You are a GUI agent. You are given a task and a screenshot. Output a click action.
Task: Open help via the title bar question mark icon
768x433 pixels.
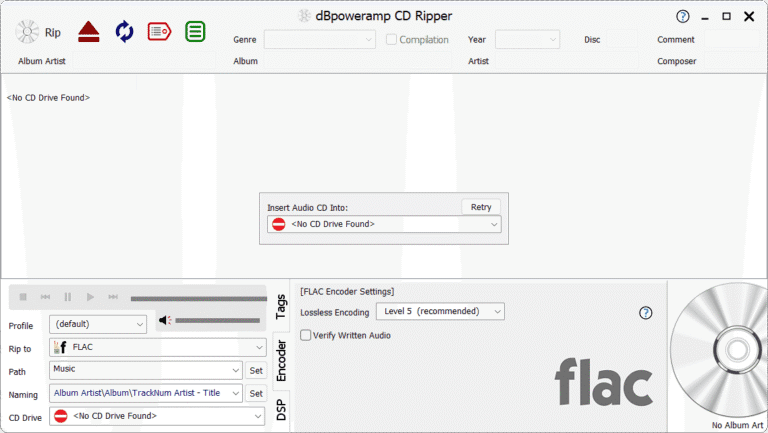click(683, 17)
